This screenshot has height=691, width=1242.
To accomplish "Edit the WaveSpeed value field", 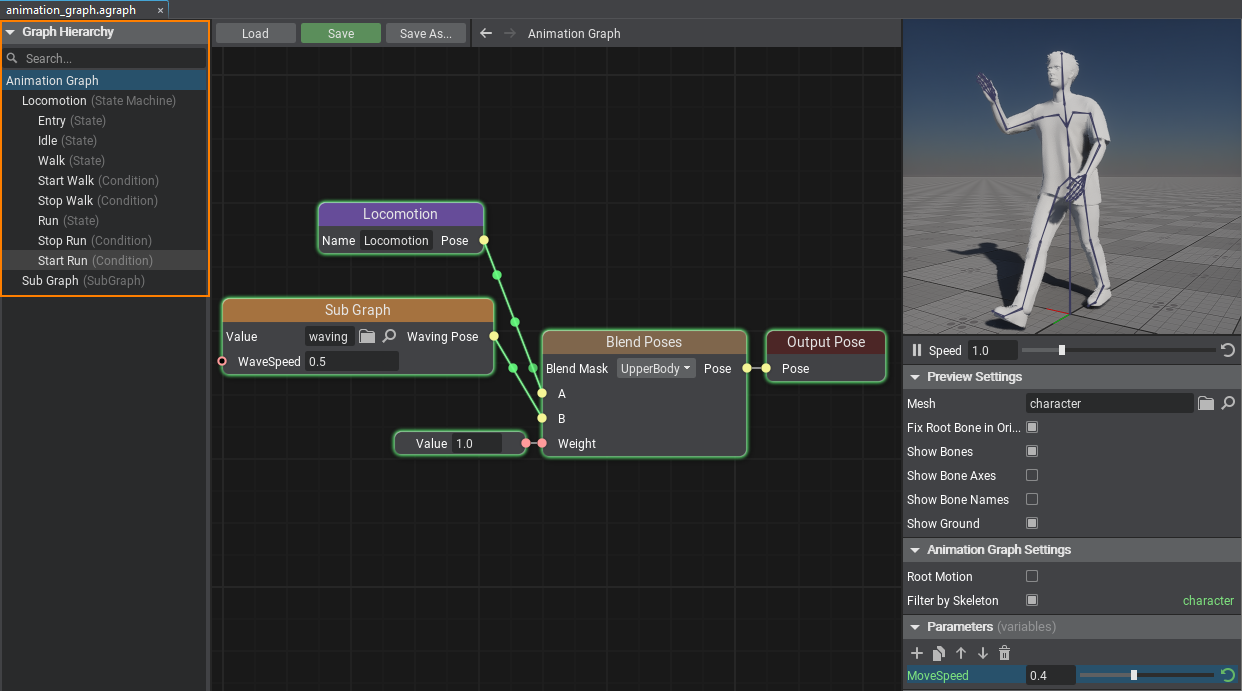I will pyautogui.click(x=352, y=361).
